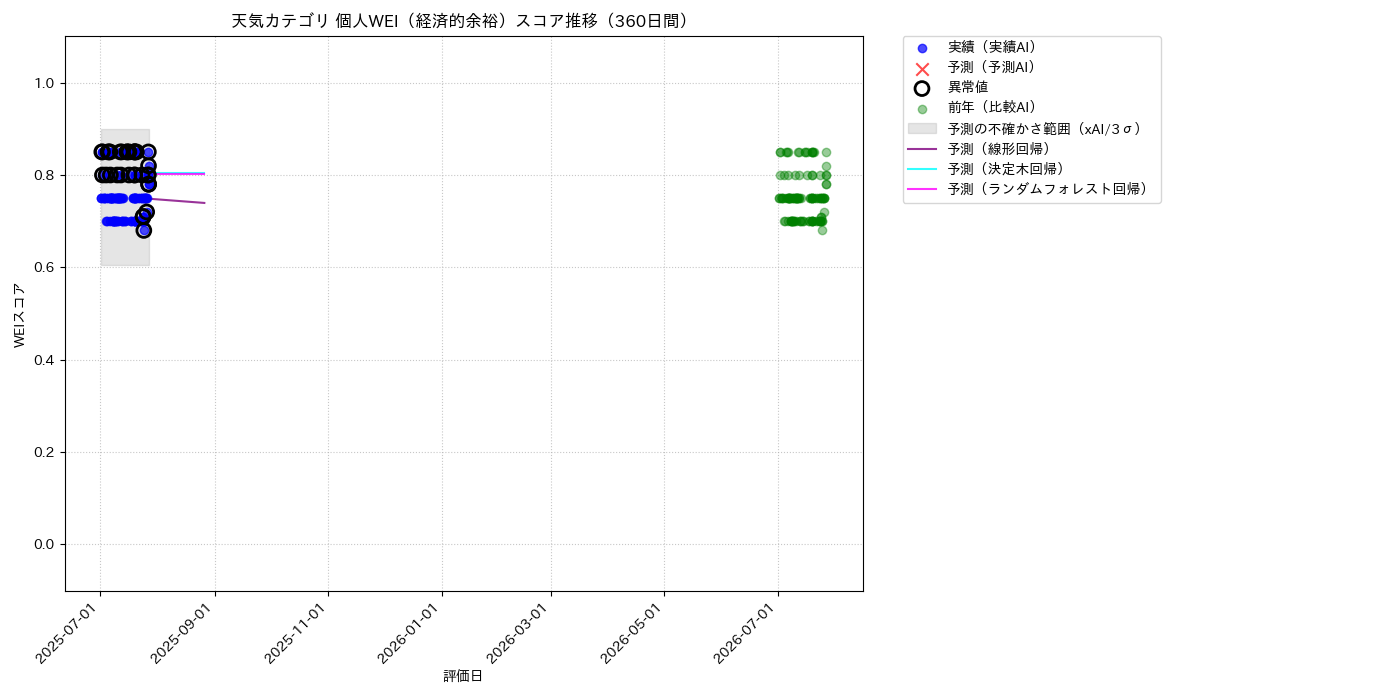Click the gray uncertainty range legend swatch
The image size is (1400, 700).
pos(922,129)
